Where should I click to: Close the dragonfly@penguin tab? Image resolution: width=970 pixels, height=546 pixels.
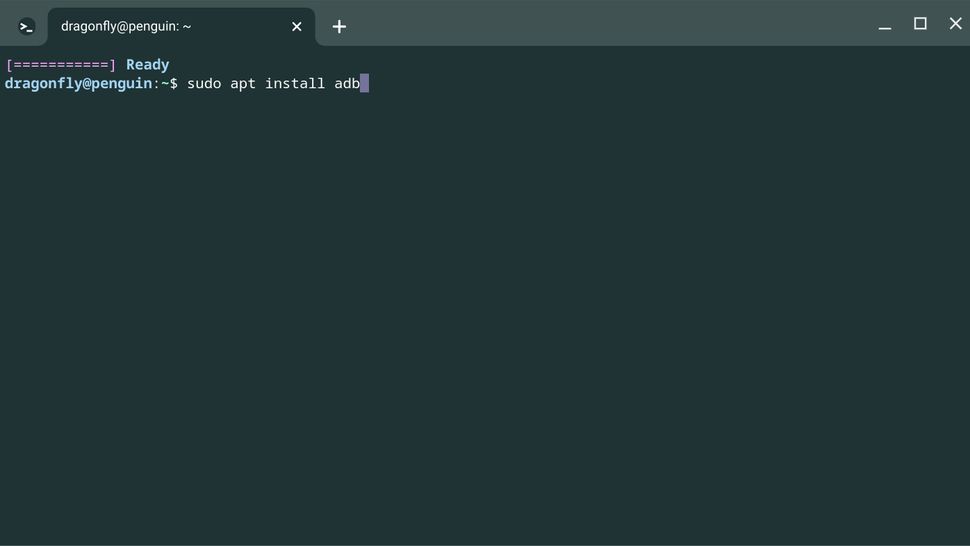click(297, 27)
